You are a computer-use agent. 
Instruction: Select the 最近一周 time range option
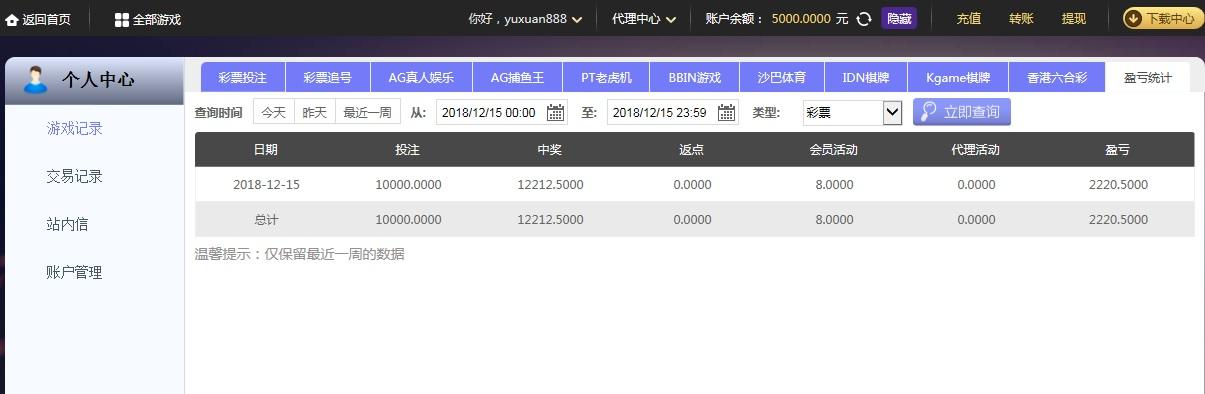coord(367,112)
